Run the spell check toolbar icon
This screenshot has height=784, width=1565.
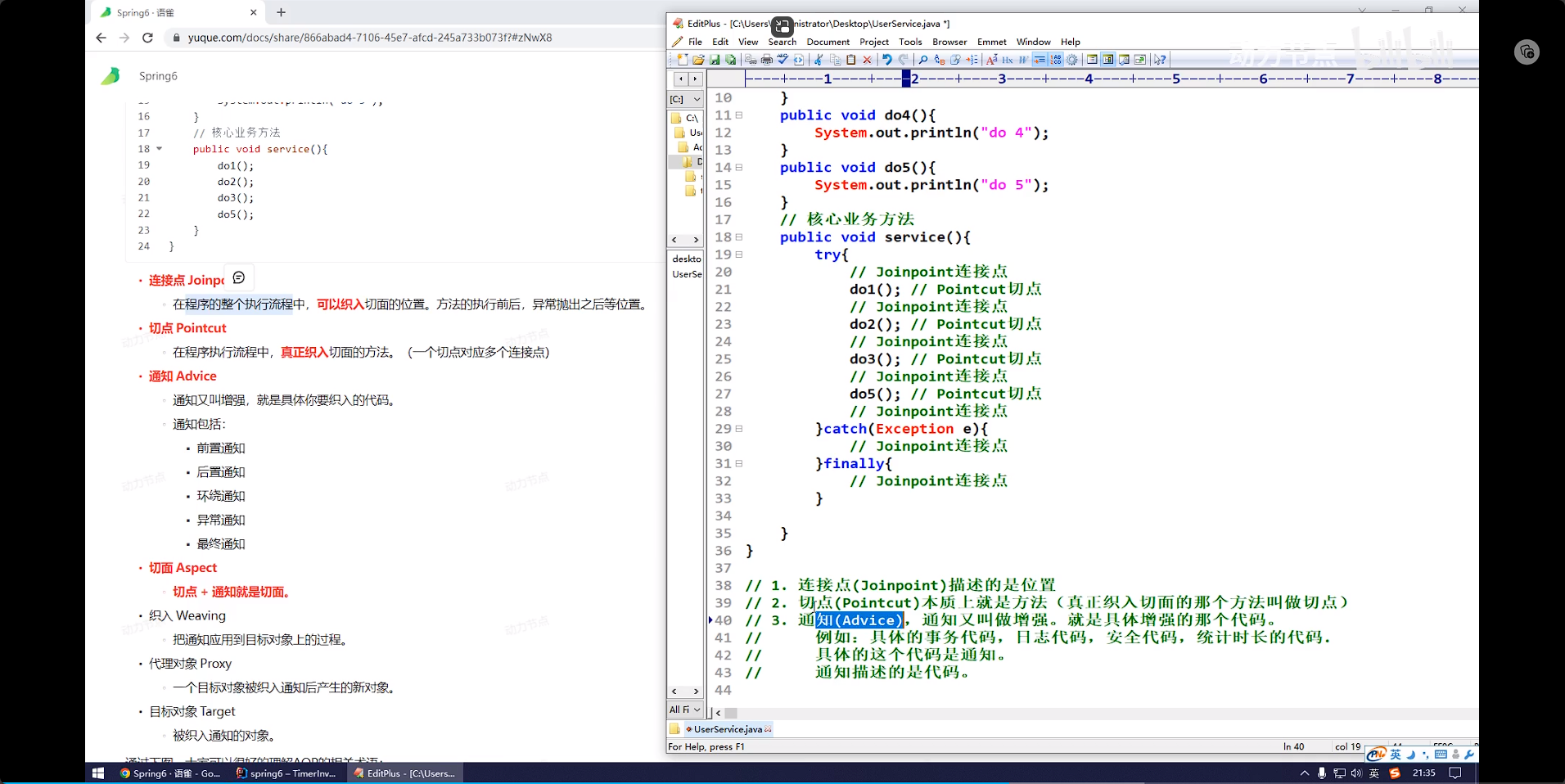tap(782, 59)
